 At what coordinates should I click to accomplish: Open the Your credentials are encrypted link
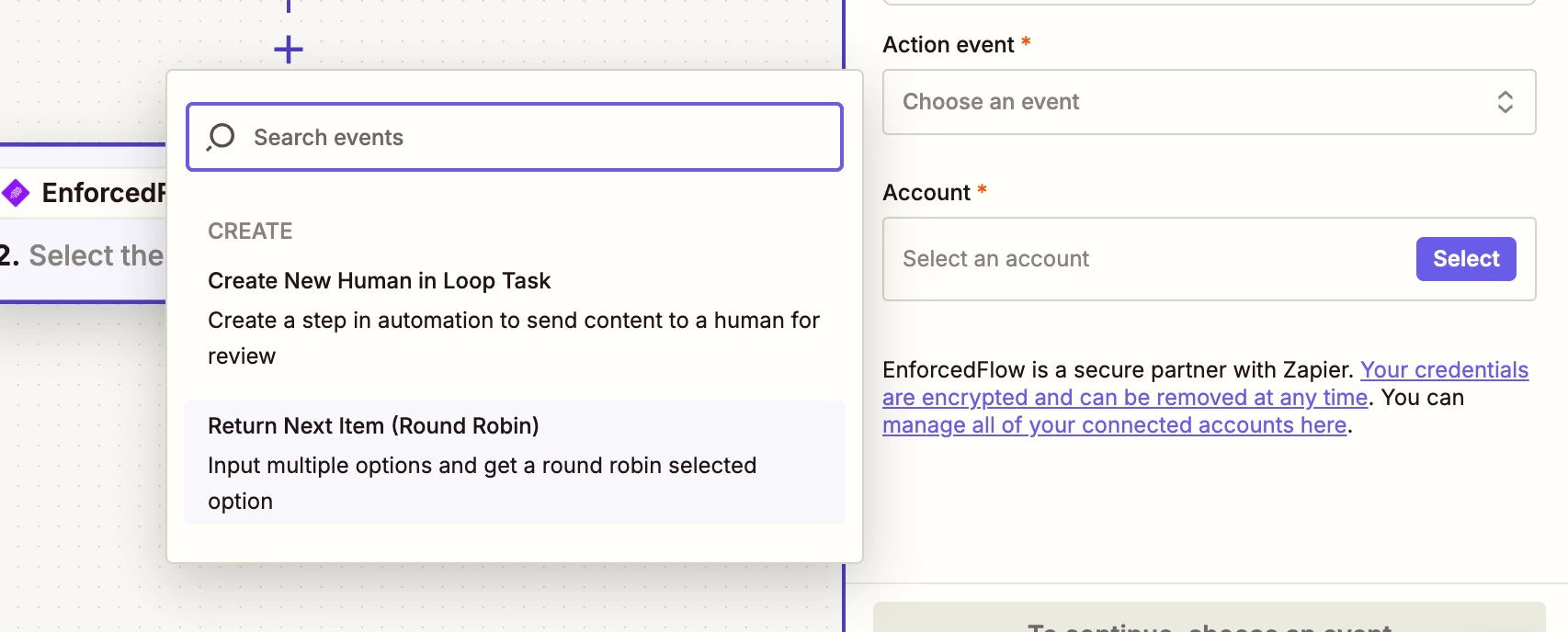pyautogui.click(x=1205, y=384)
